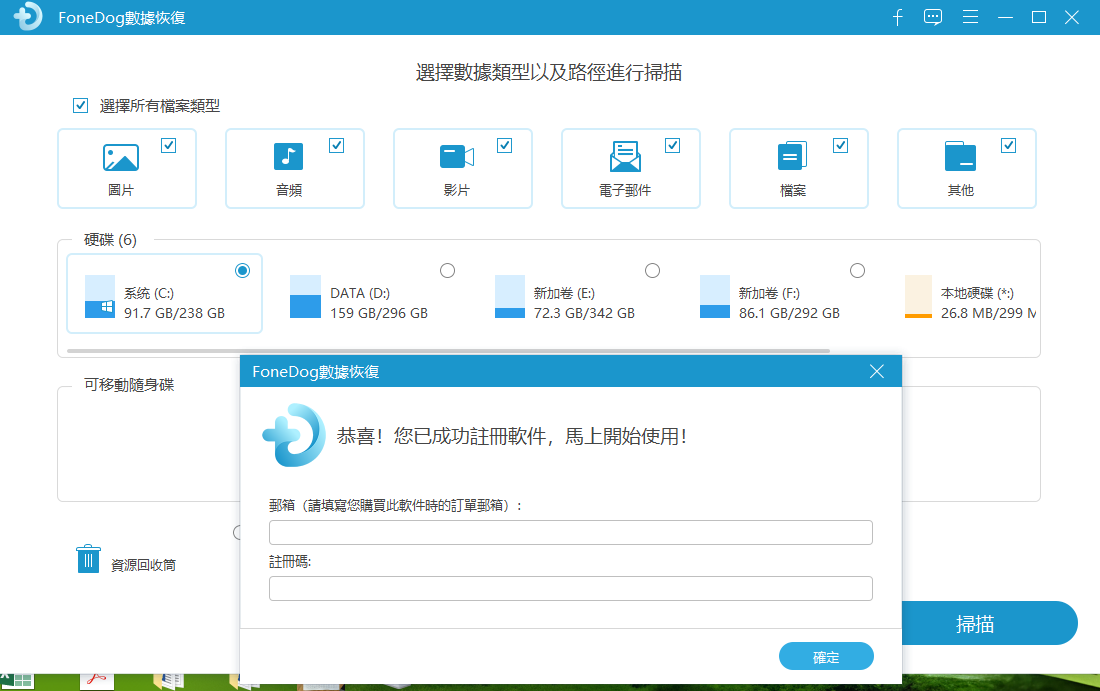The image size is (1100, 691).
Task: Click the 確定 confirm button
Action: coord(826,656)
